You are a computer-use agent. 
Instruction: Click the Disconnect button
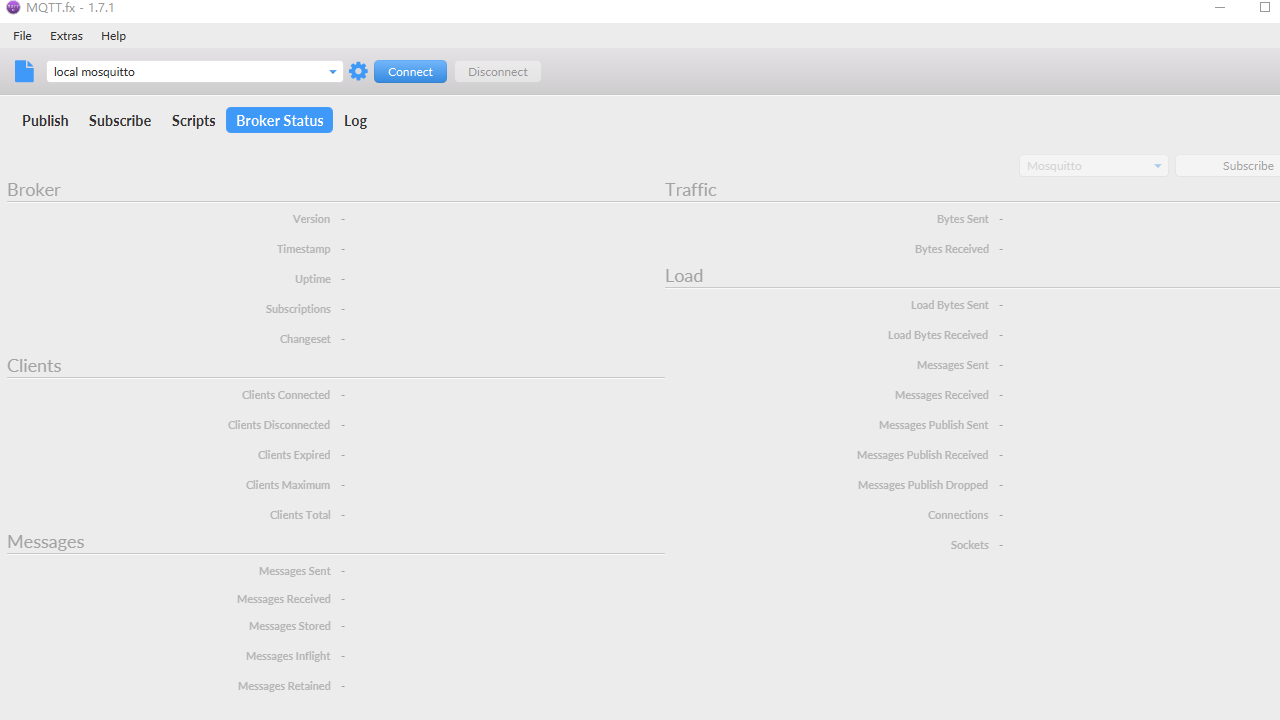(x=497, y=71)
